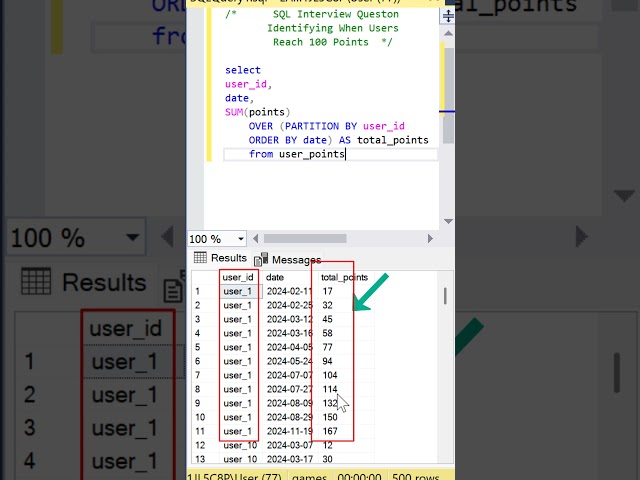Click the '500 rows' status bar entry
This screenshot has width=640, height=480.
point(416,477)
